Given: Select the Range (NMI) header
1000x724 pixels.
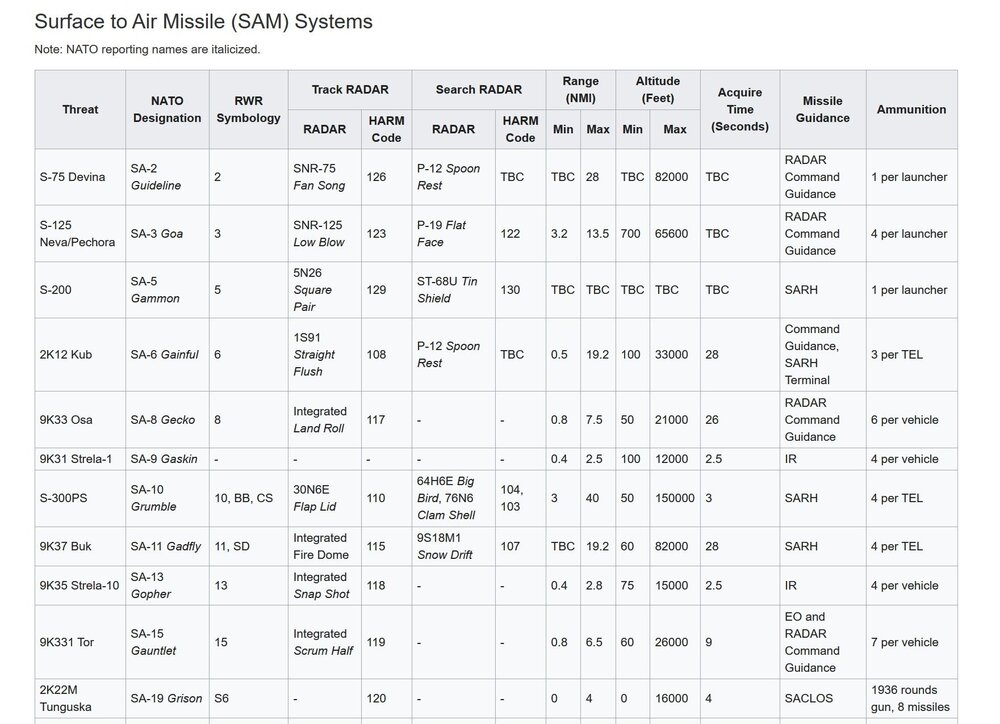Looking at the screenshot, I should (581, 89).
